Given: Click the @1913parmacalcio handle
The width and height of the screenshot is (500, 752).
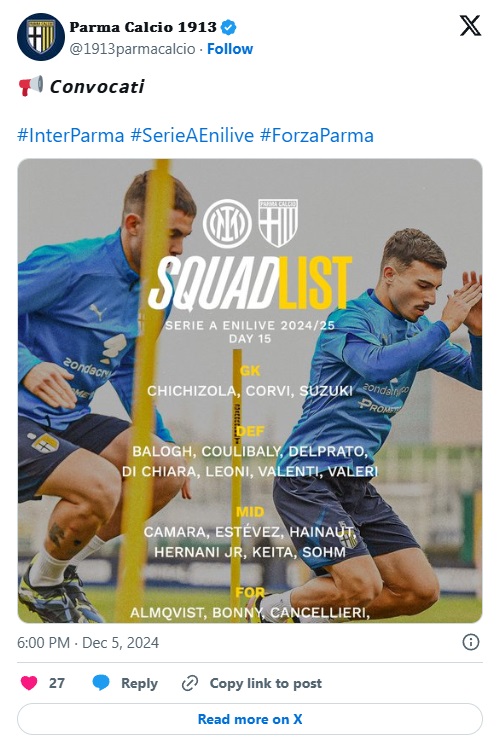Looking at the screenshot, I should 132,49.
